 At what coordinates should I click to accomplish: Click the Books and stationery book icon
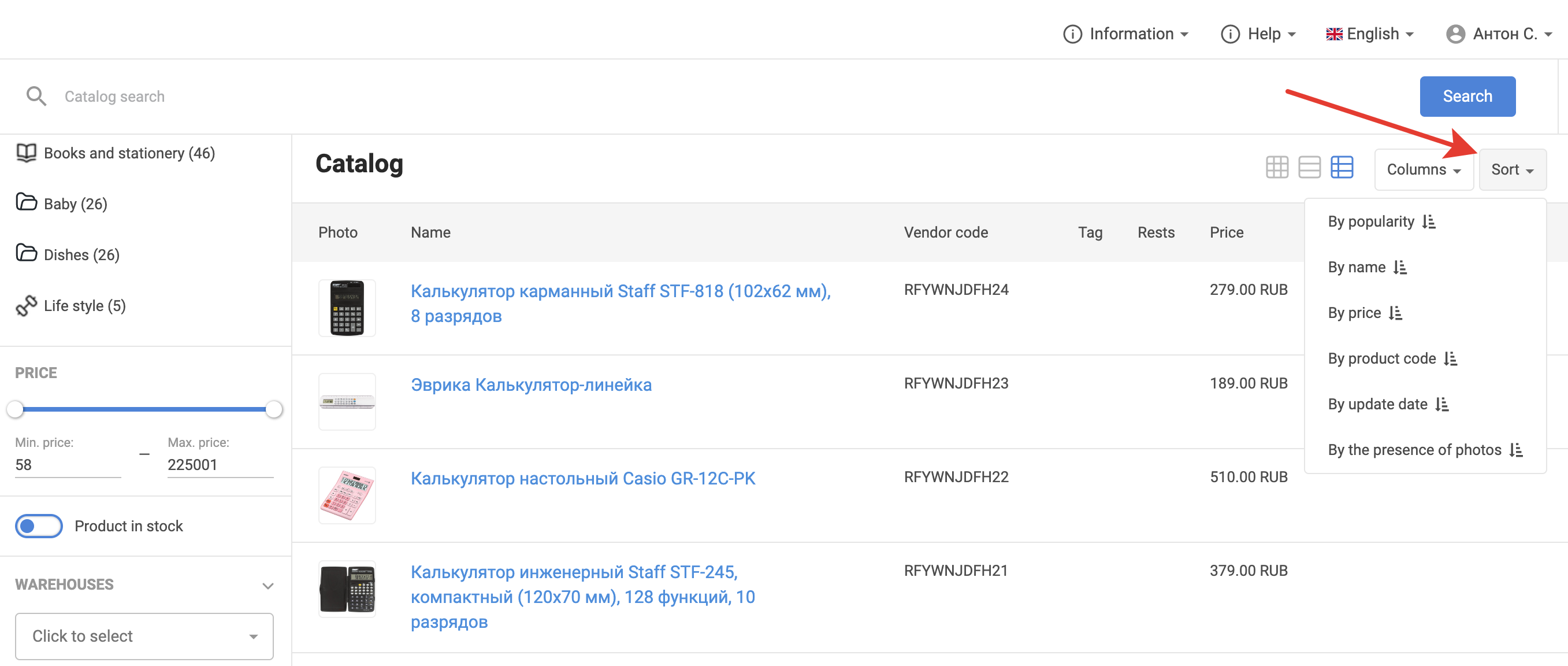click(26, 152)
